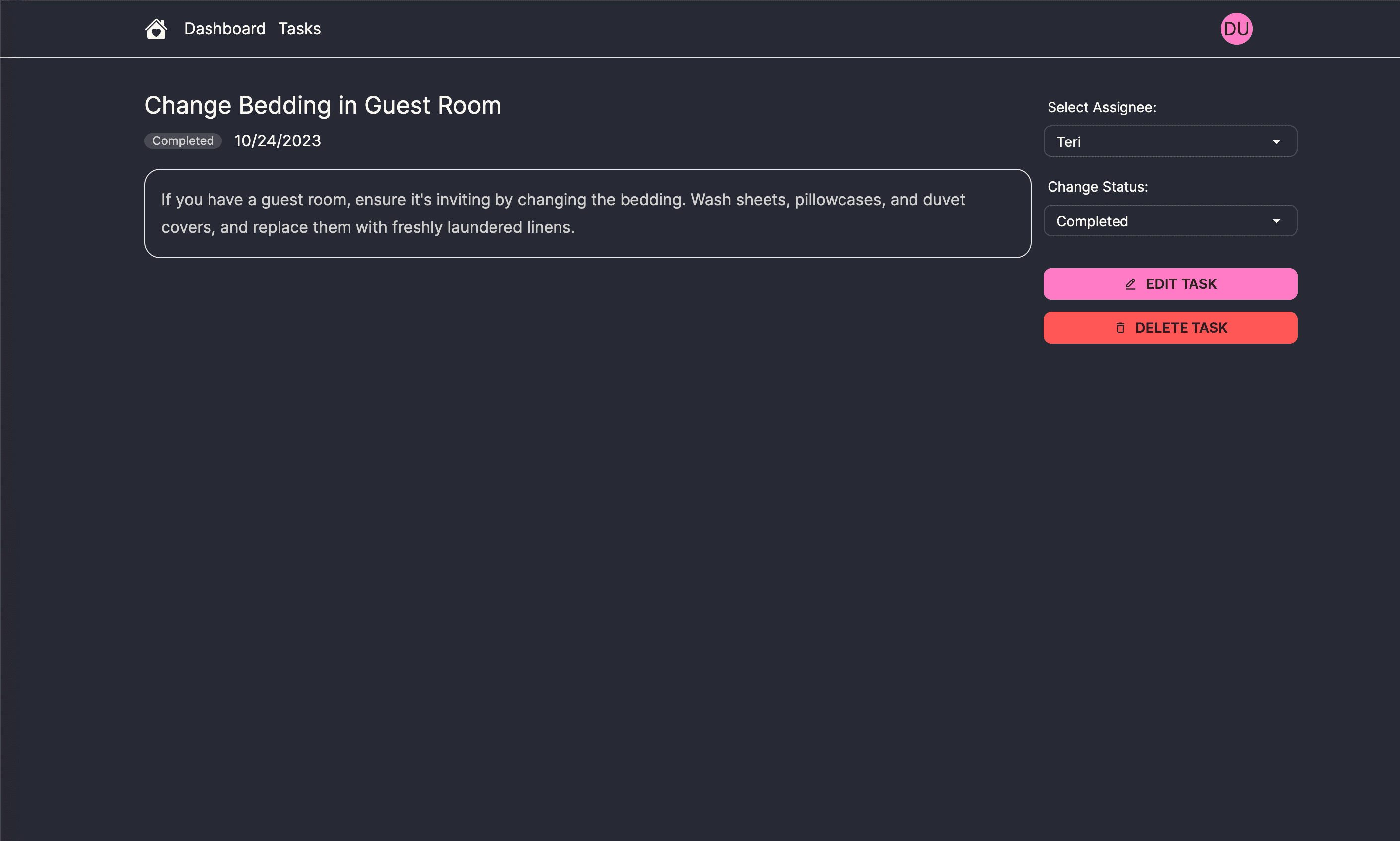Click the Change Status label
The image size is (1400, 841).
coord(1098,187)
